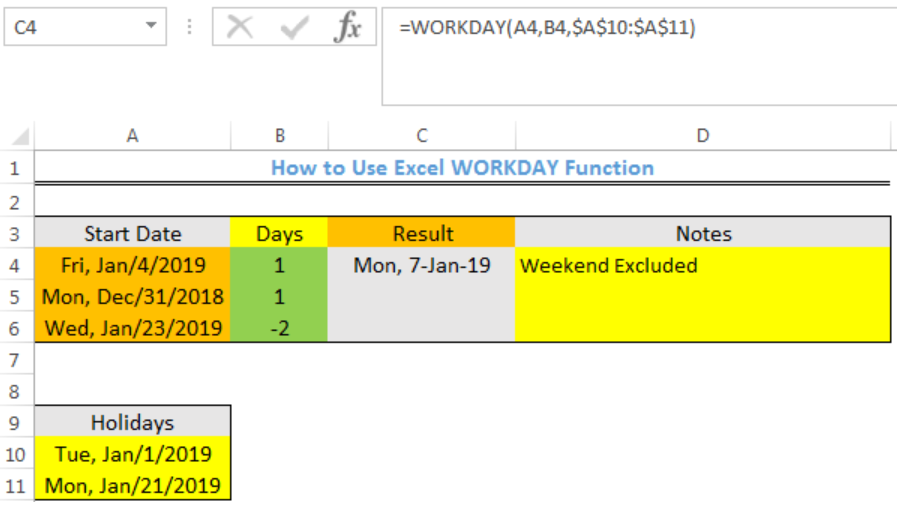Select column C header
The height and width of the screenshot is (506, 897).
coord(422,136)
